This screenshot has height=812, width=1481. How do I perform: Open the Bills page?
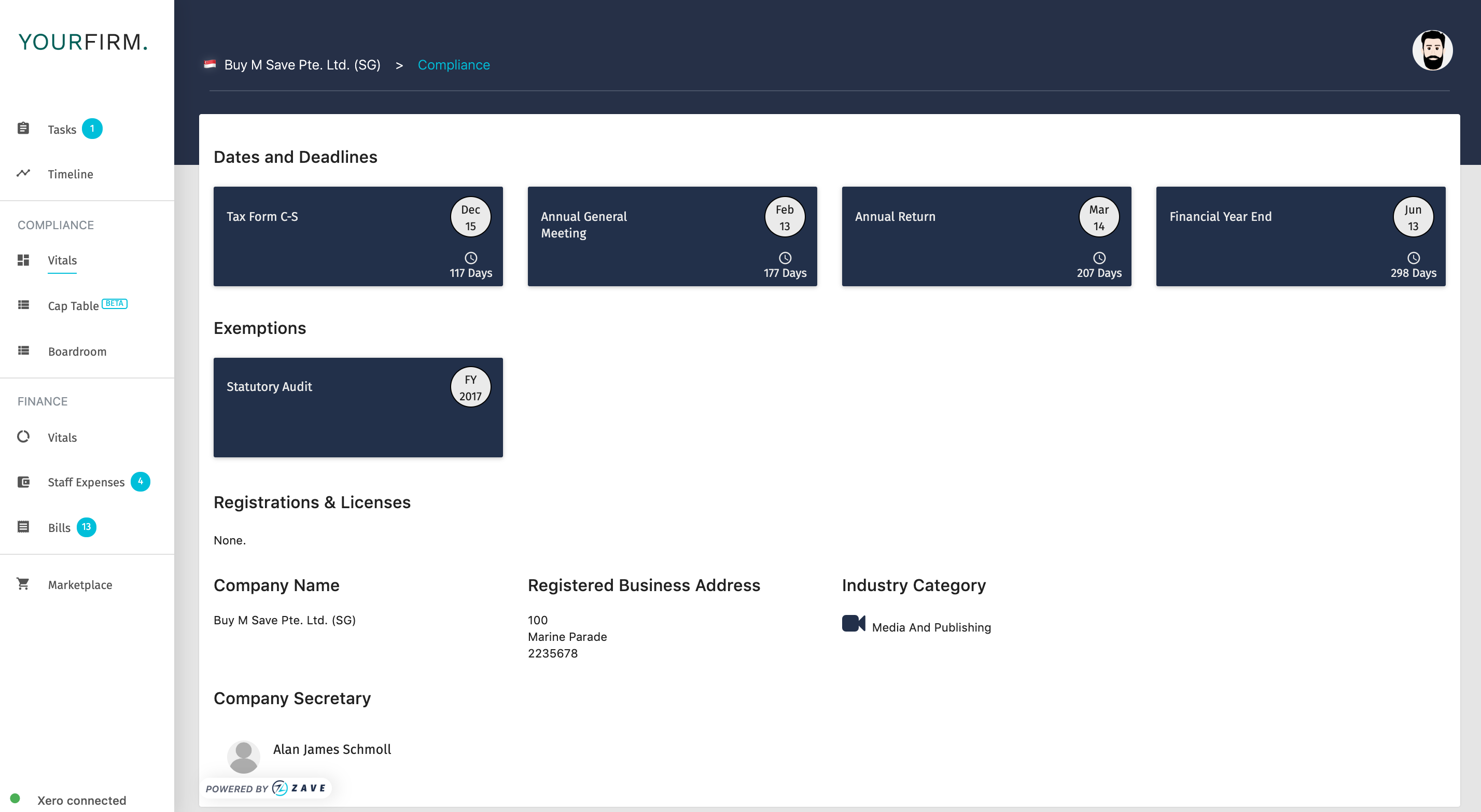pyautogui.click(x=59, y=527)
